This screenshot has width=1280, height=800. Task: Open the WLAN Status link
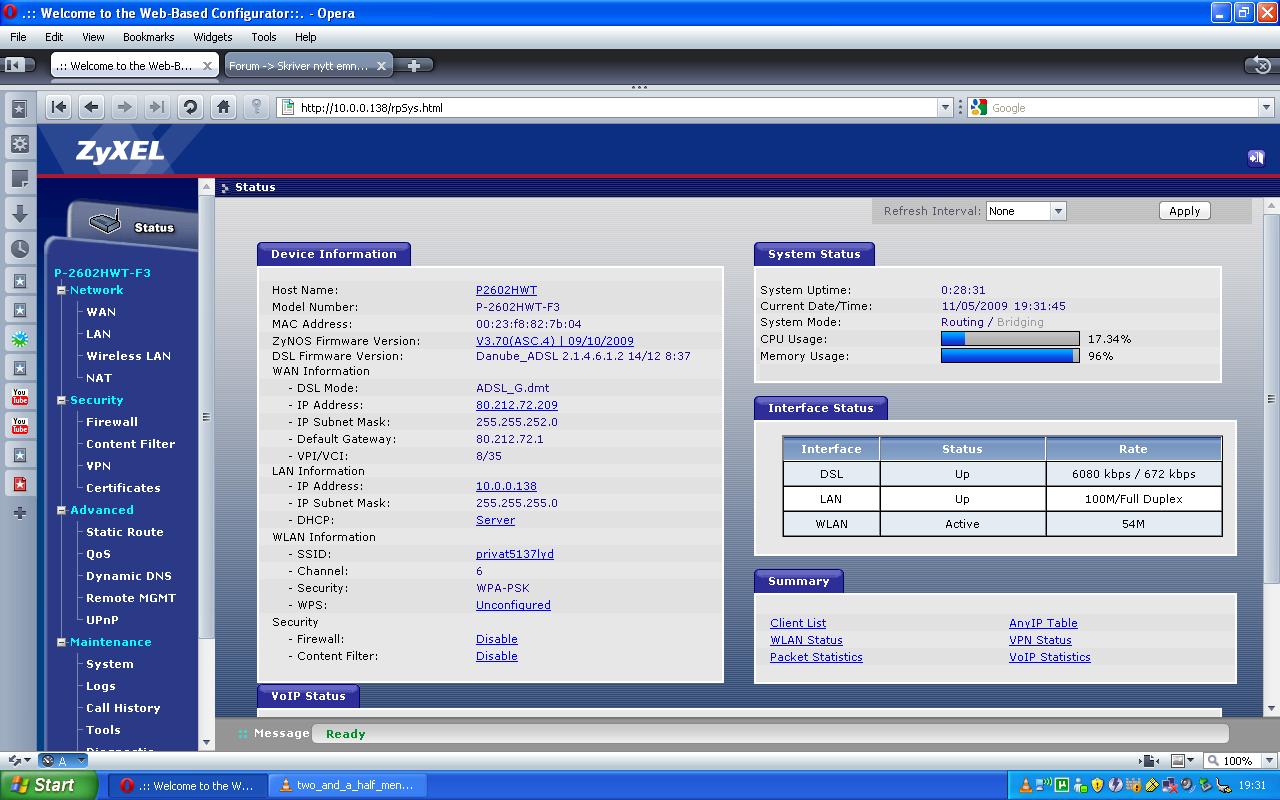(806, 640)
